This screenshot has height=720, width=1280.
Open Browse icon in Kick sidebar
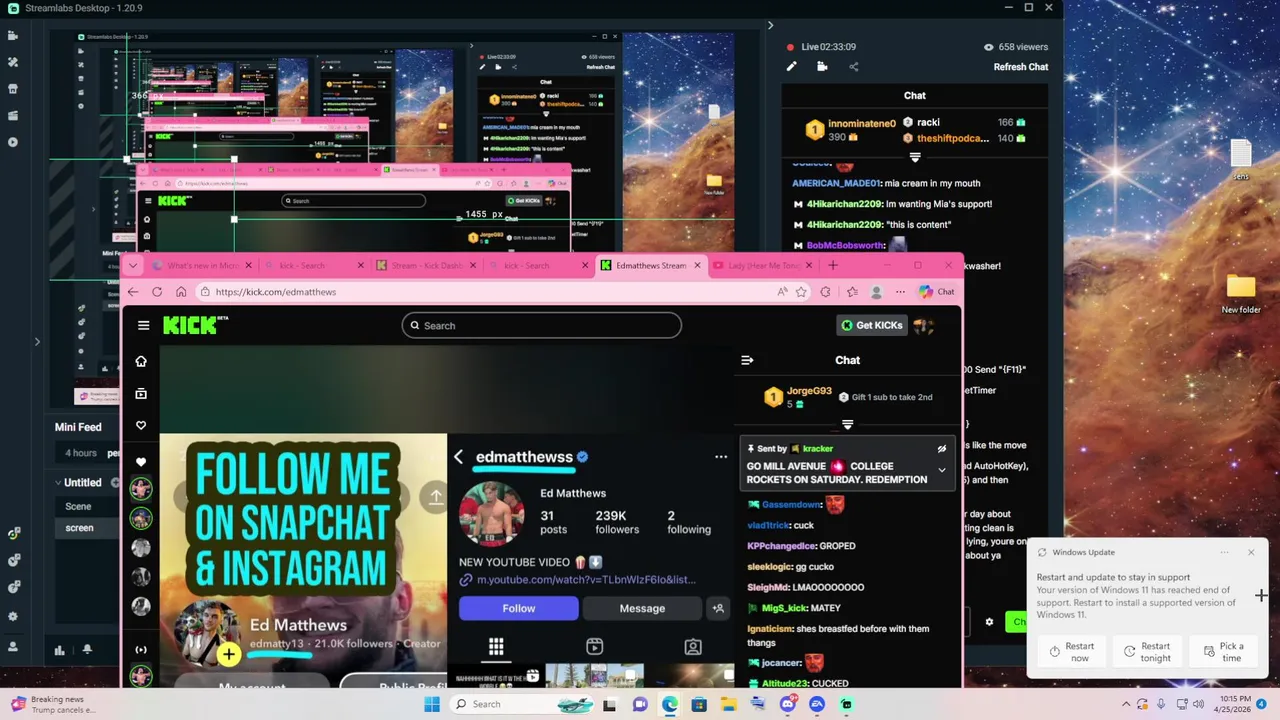[141, 394]
